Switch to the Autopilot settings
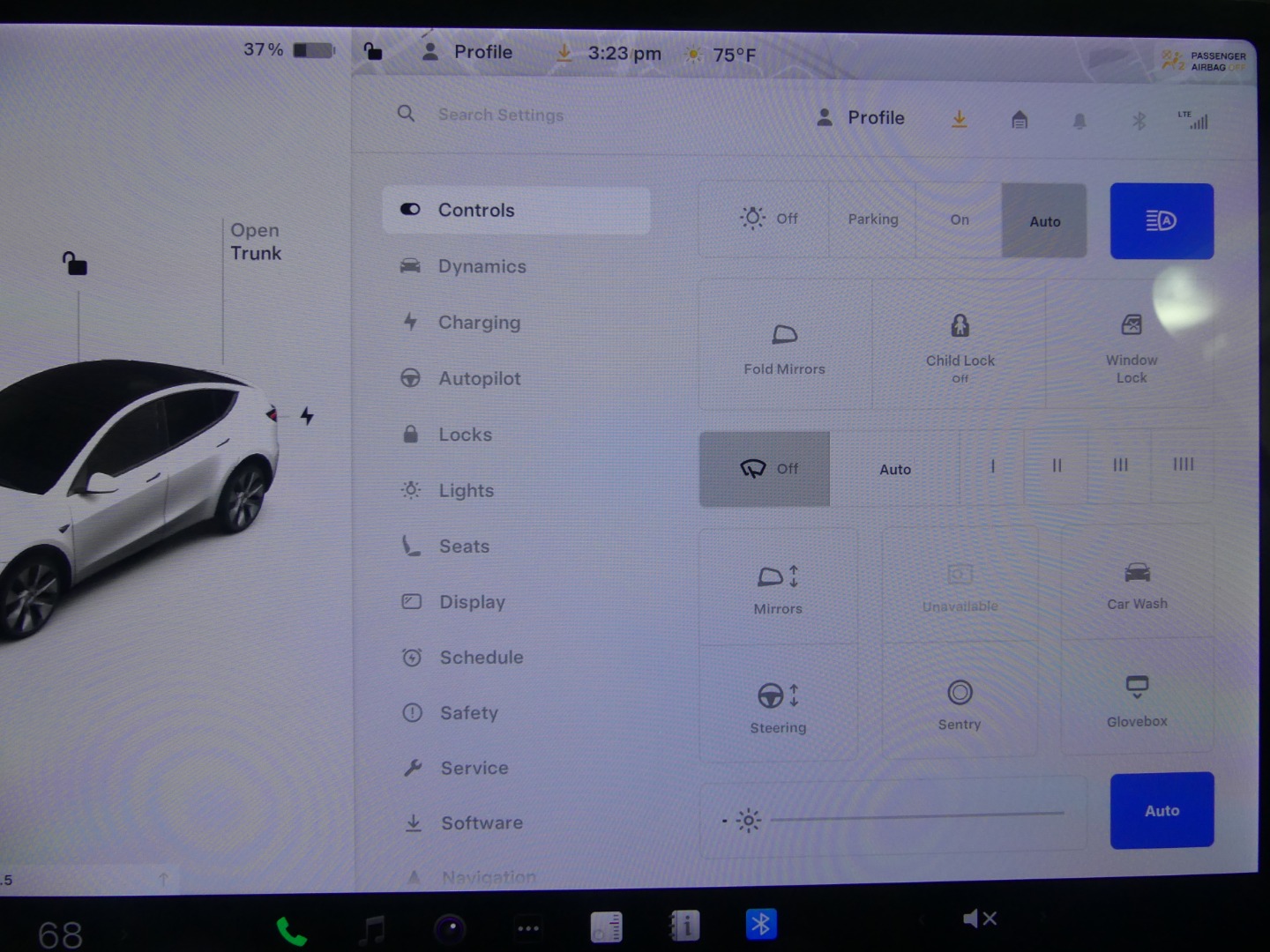Viewport: 1270px width, 952px height. [479, 379]
